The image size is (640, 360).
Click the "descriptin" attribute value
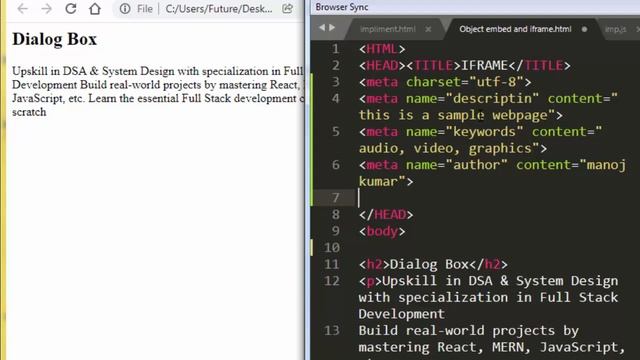[x=493, y=99]
